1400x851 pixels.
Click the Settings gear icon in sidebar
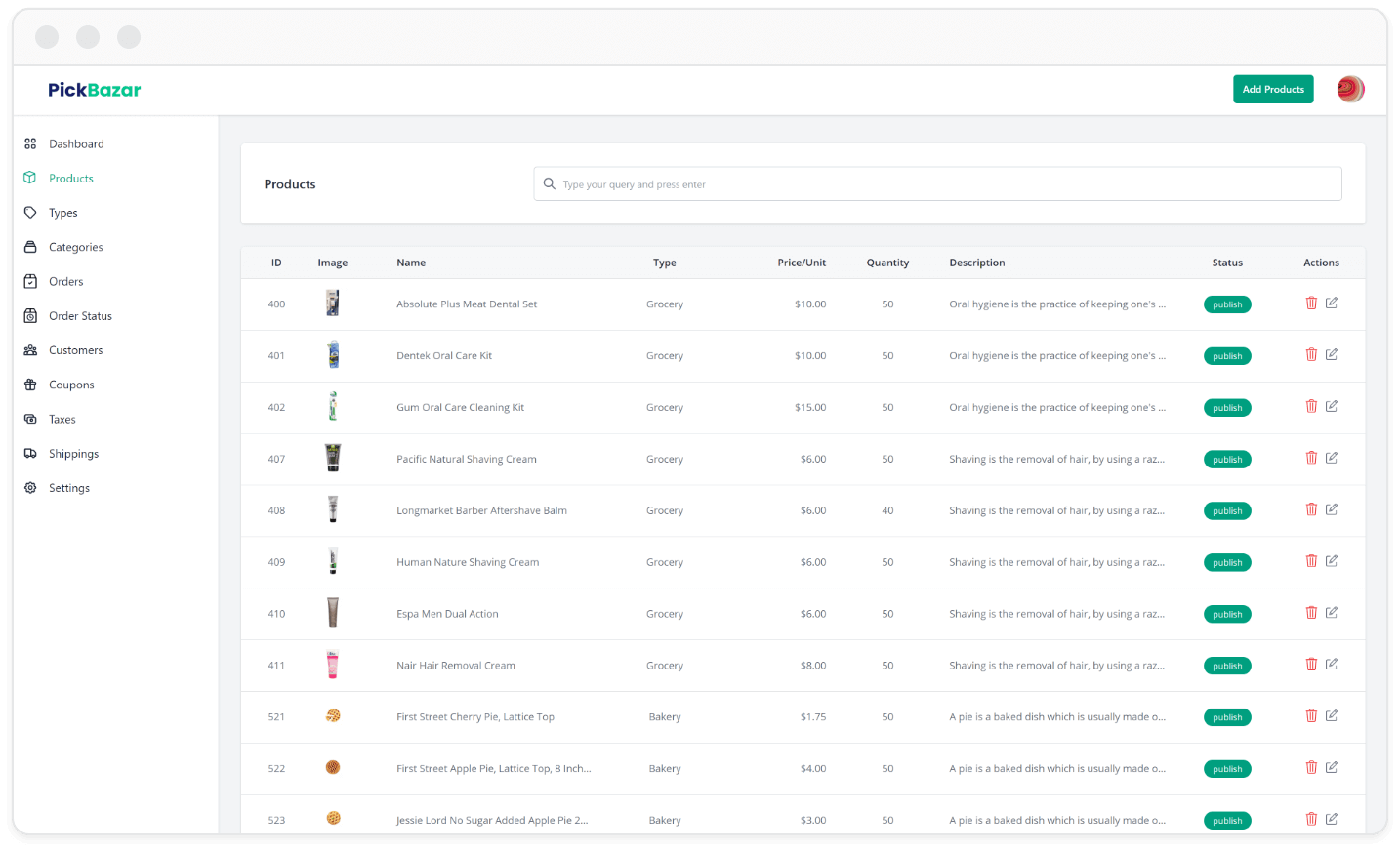point(30,488)
